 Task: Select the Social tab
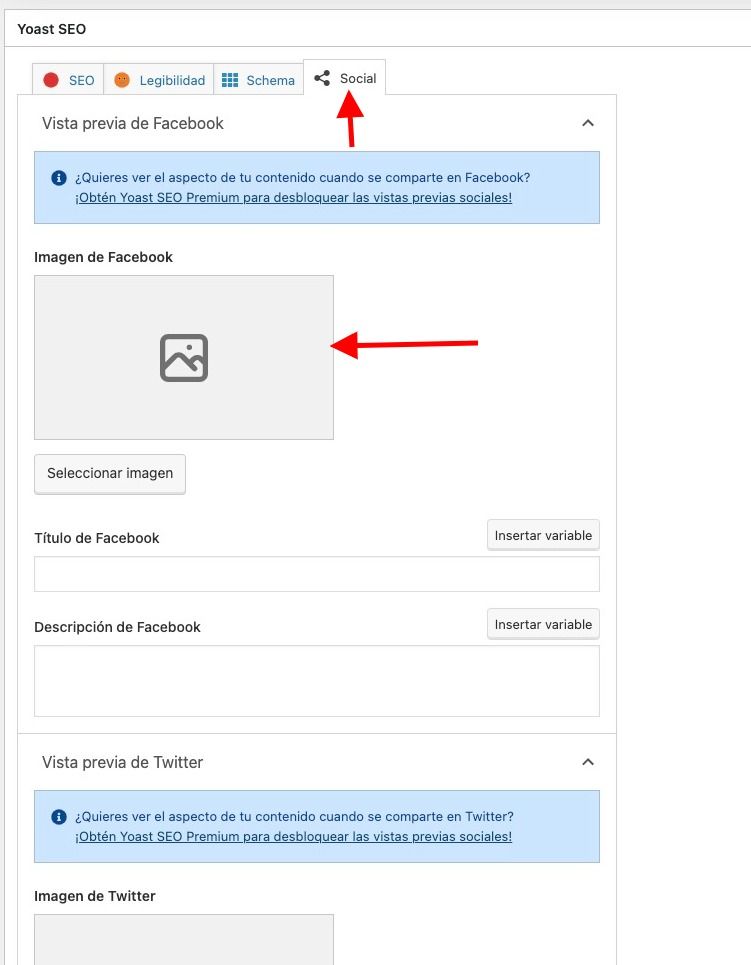[x=345, y=78]
